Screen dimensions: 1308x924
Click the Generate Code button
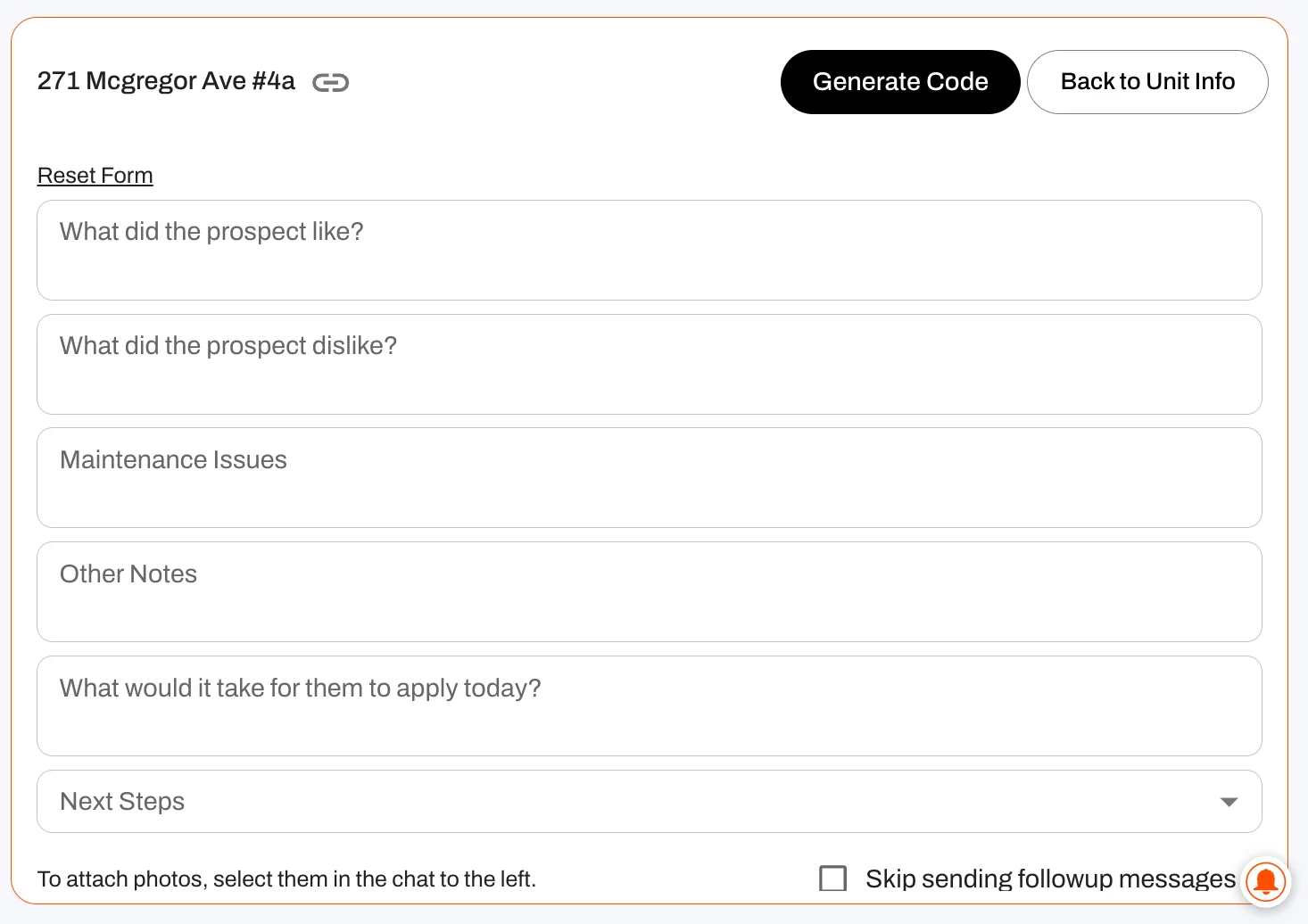click(900, 82)
